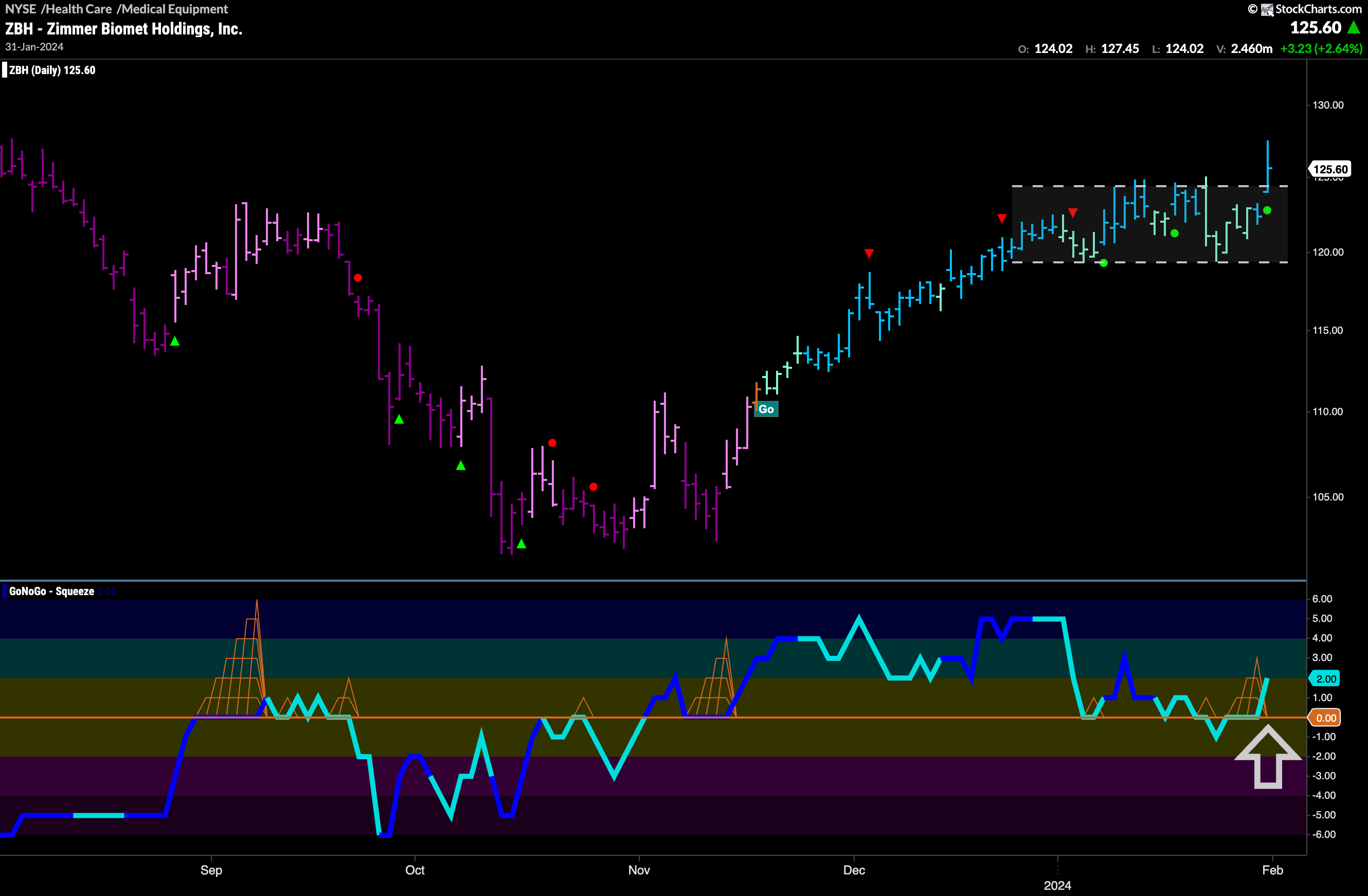Image resolution: width=1368 pixels, height=896 pixels.
Task: Click the green circle on the box's lower dashed line
Action: pos(1104,263)
